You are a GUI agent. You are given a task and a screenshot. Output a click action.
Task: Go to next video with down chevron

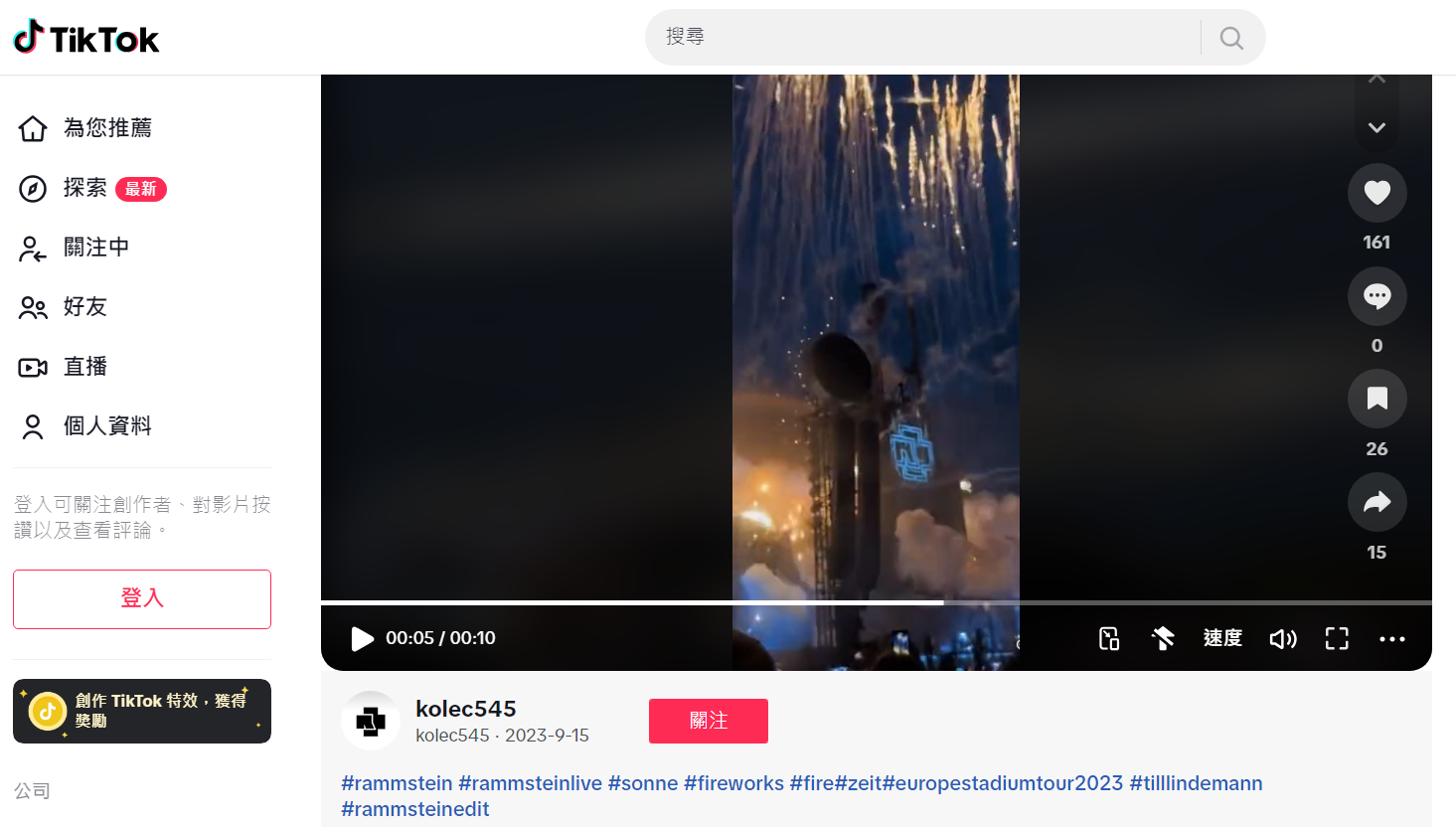tap(1376, 127)
